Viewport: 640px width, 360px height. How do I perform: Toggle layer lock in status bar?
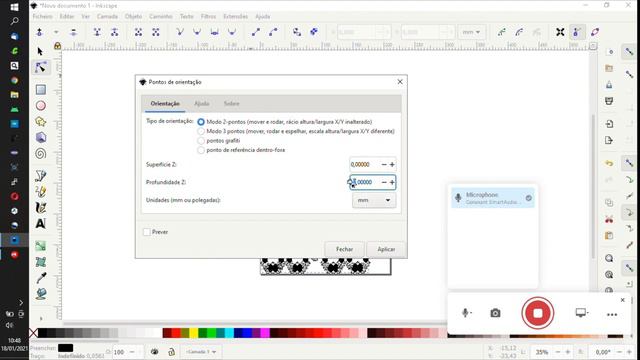172,351
